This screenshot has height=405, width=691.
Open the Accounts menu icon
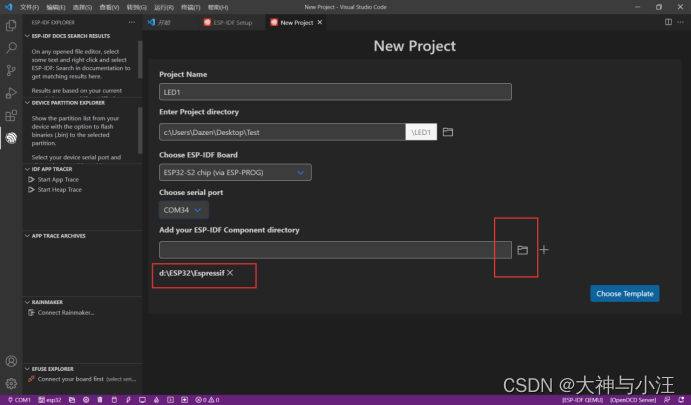pyautogui.click(x=11, y=361)
